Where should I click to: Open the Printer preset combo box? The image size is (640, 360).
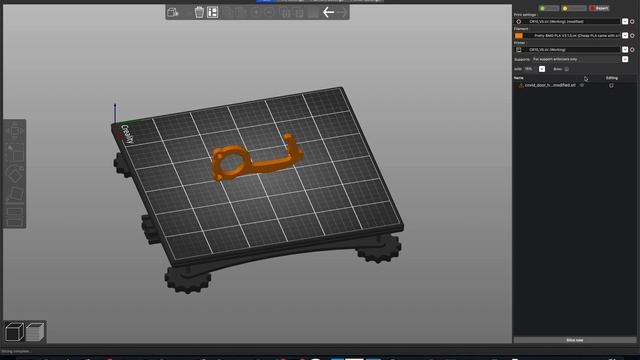[x=571, y=50]
